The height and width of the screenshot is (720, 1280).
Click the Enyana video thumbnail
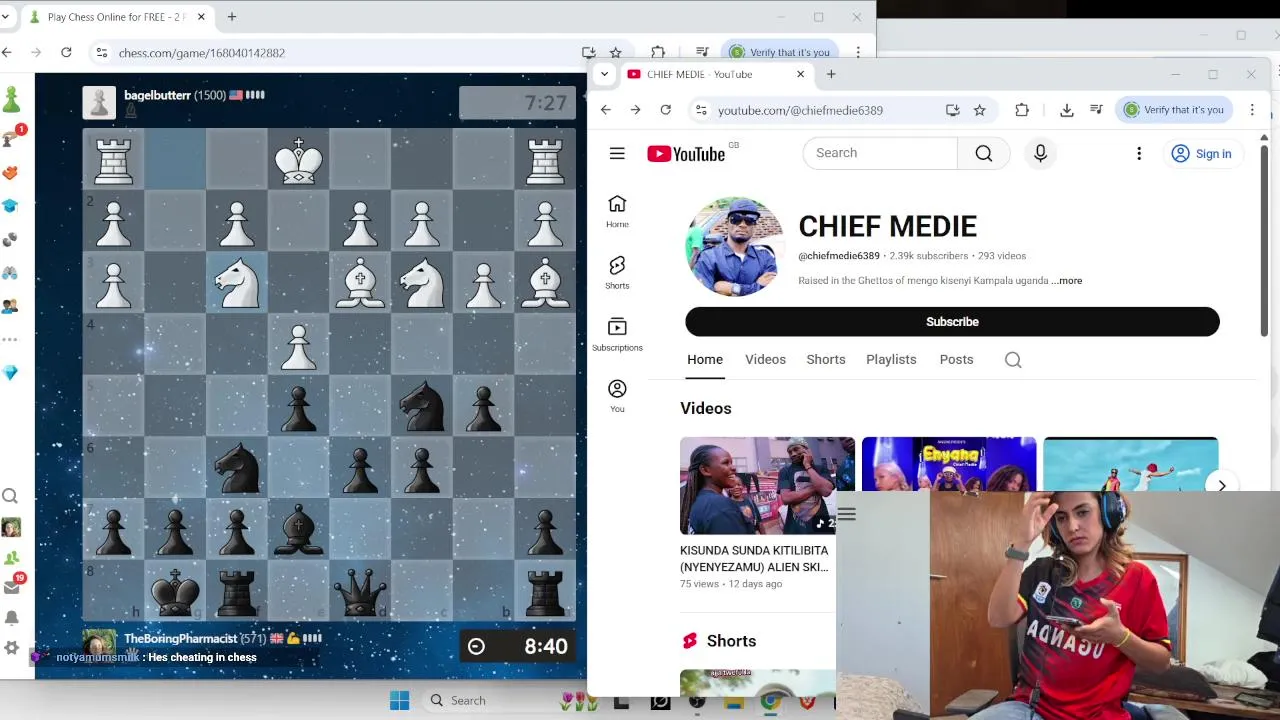pos(949,464)
